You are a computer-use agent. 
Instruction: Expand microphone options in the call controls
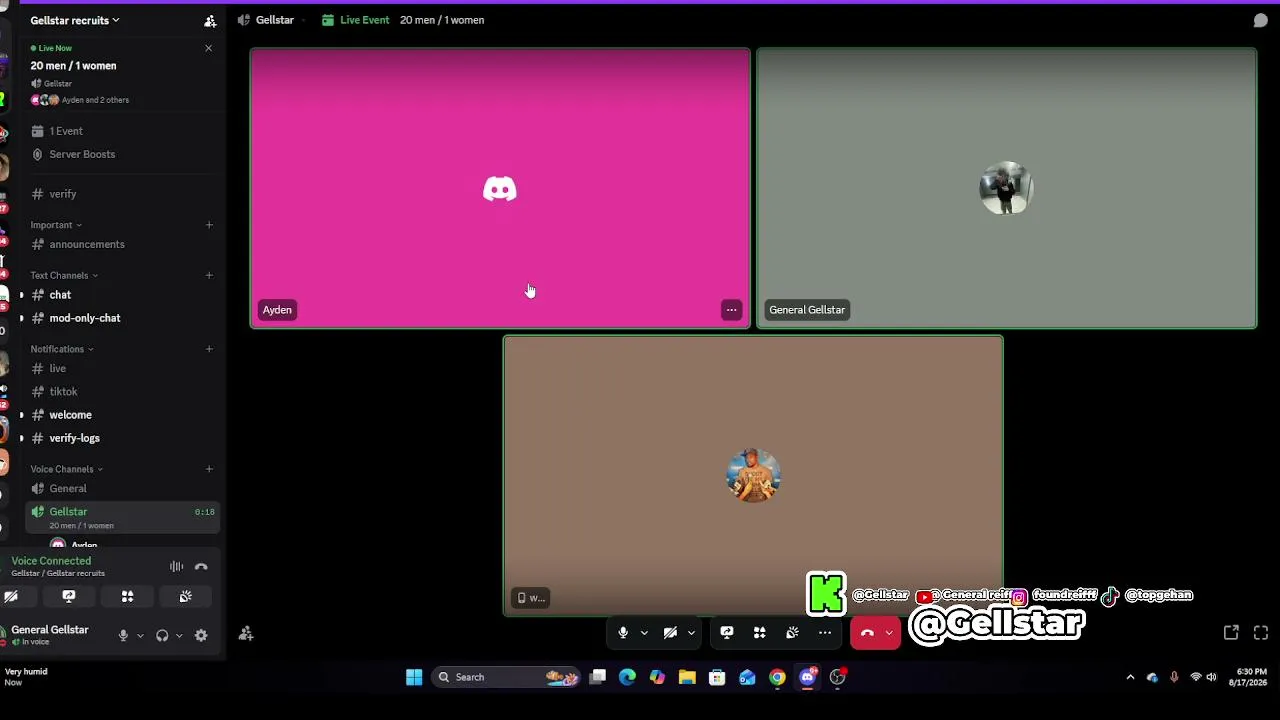coord(644,633)
